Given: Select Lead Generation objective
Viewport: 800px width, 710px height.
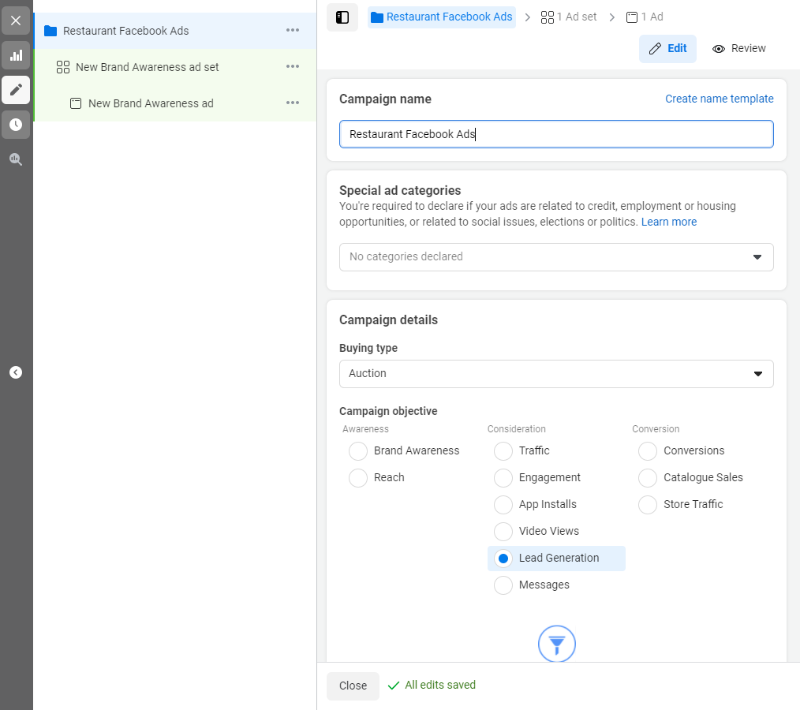Looking at the screenshot, I should 503,559.
